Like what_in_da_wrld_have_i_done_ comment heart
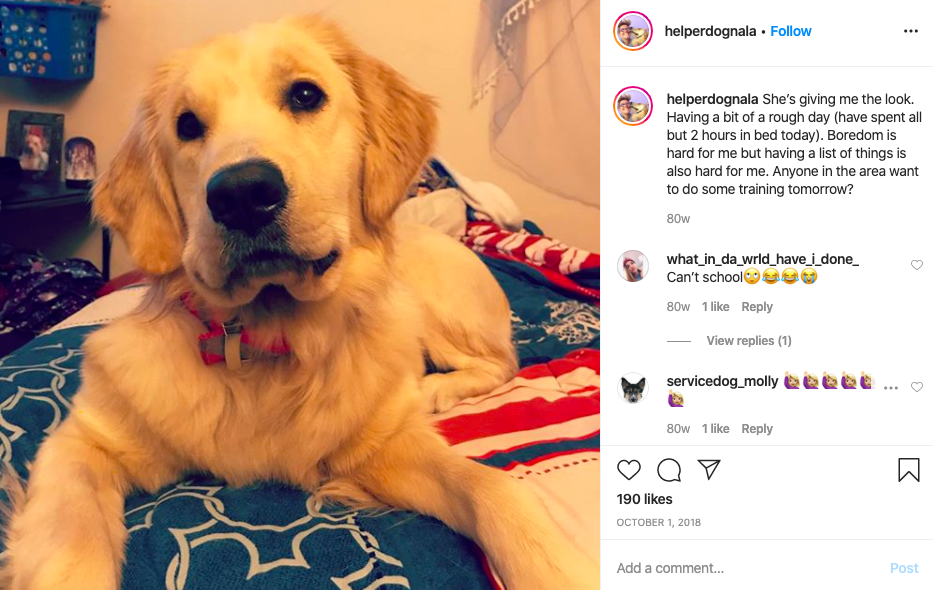Screen dimensions: 933x590 tap(917, 265)
